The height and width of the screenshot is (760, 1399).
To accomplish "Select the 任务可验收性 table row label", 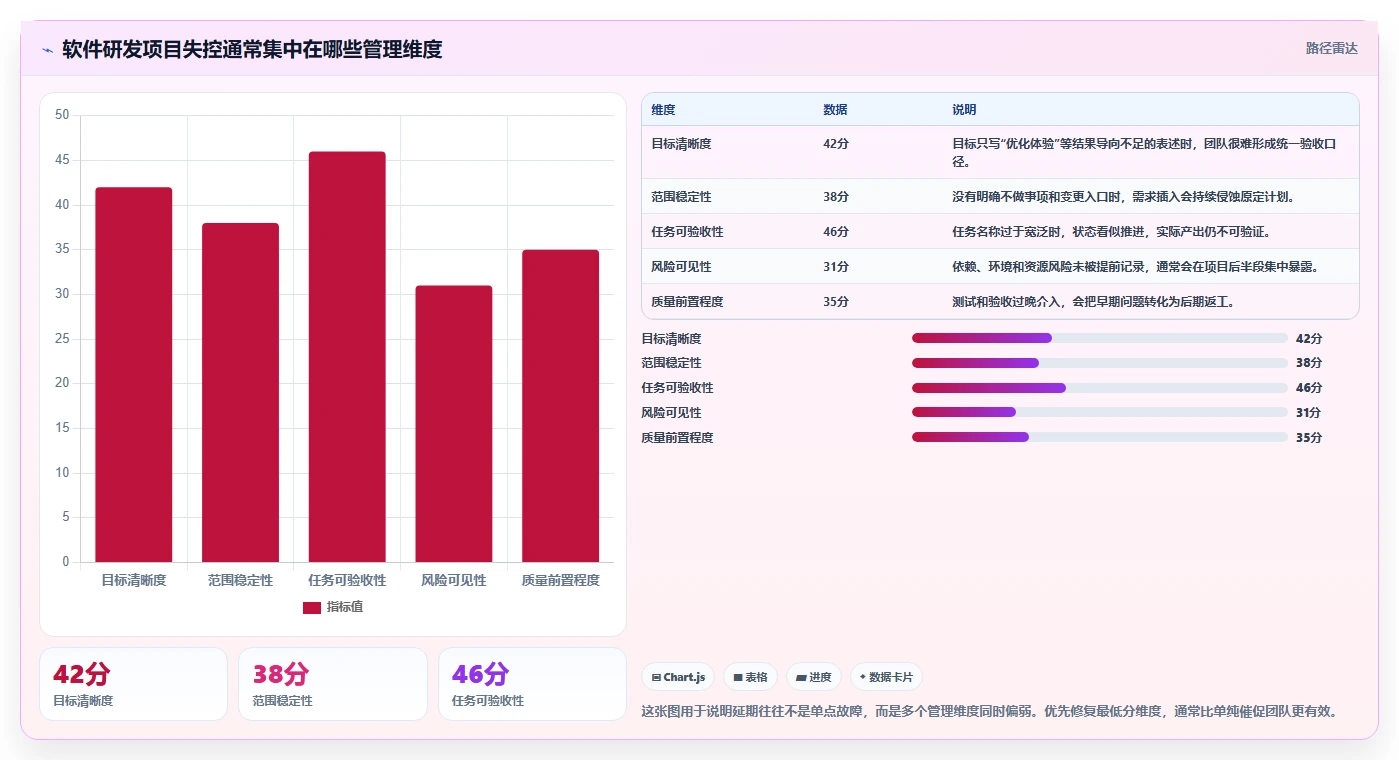I will tap(687, 232).
